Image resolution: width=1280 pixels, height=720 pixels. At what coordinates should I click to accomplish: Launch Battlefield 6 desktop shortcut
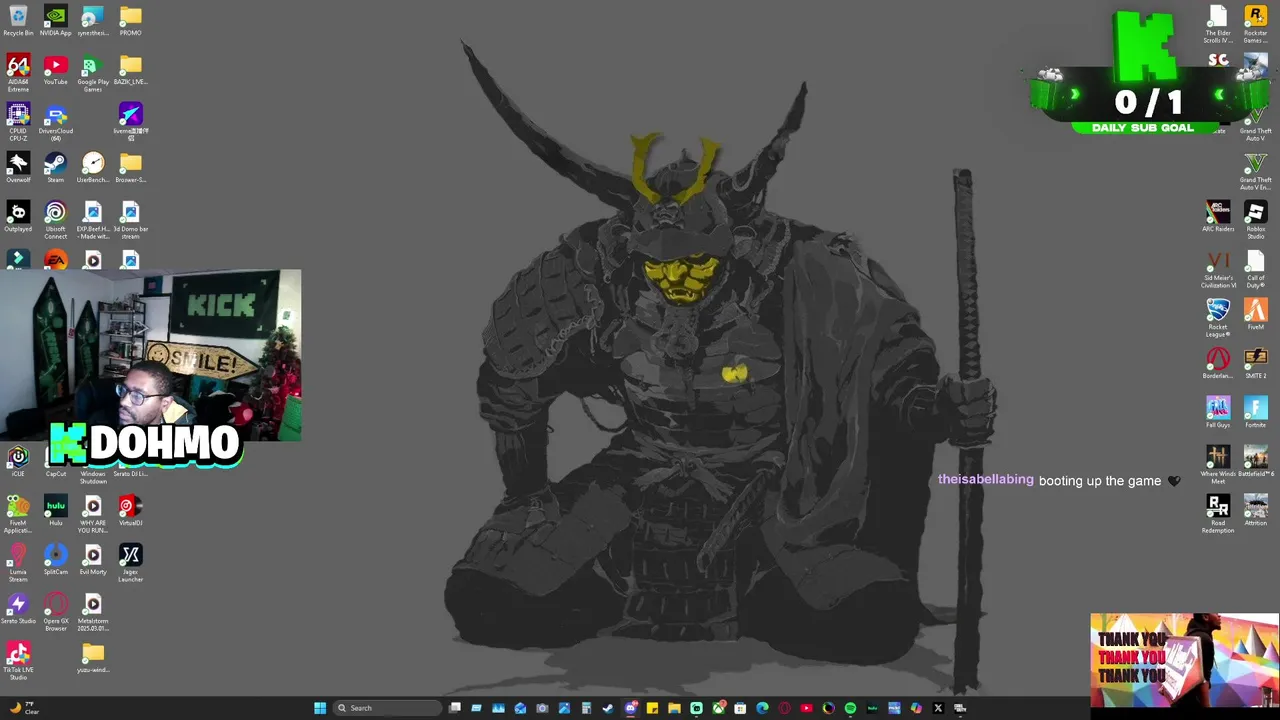click(1256, 461)
